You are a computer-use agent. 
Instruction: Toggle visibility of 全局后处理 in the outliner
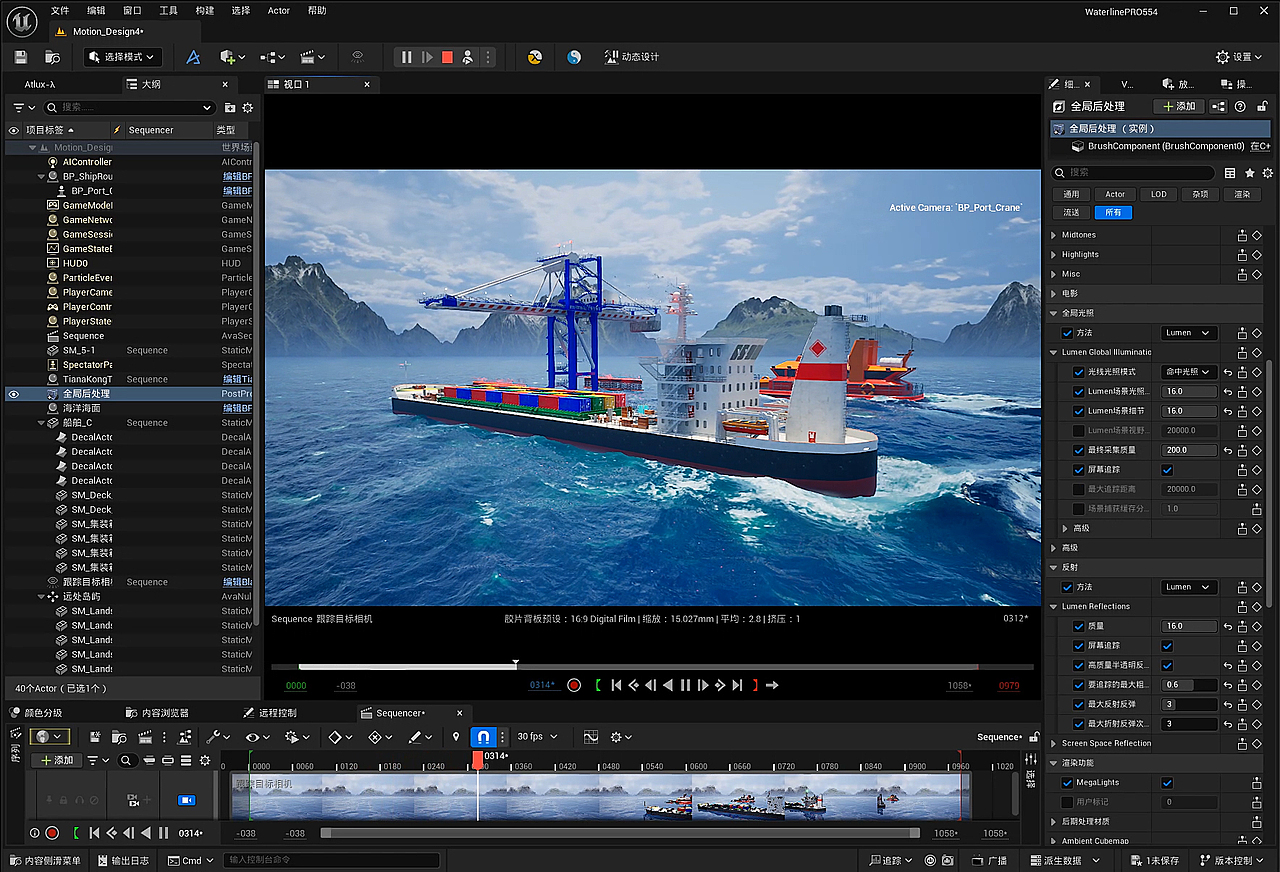pyautogui.click(x=14, y=394)
